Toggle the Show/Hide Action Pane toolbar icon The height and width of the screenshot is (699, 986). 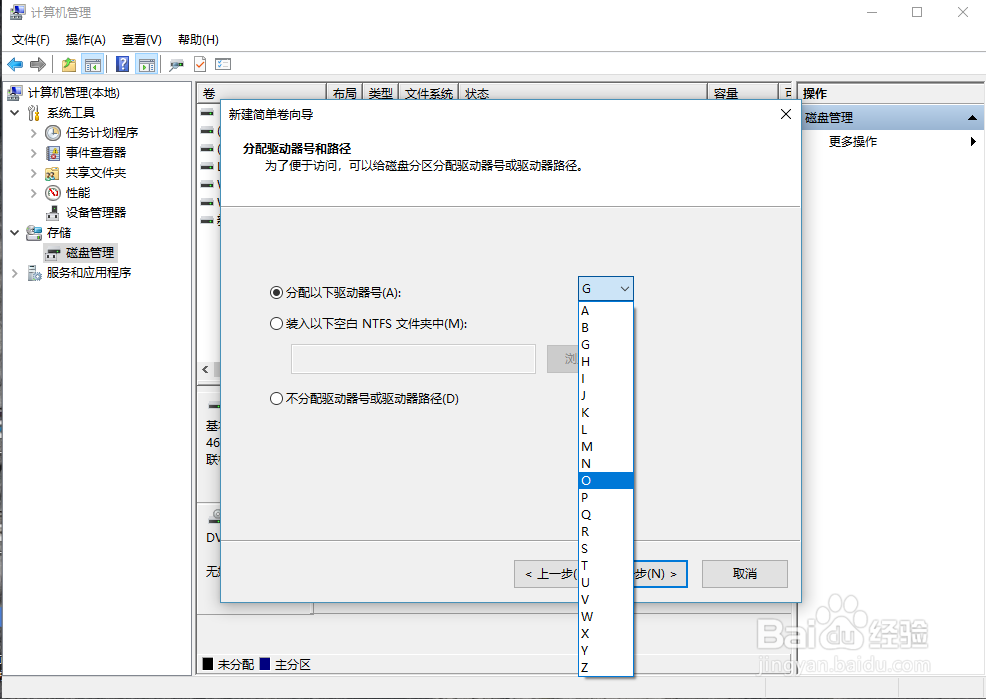pos(146,63)
